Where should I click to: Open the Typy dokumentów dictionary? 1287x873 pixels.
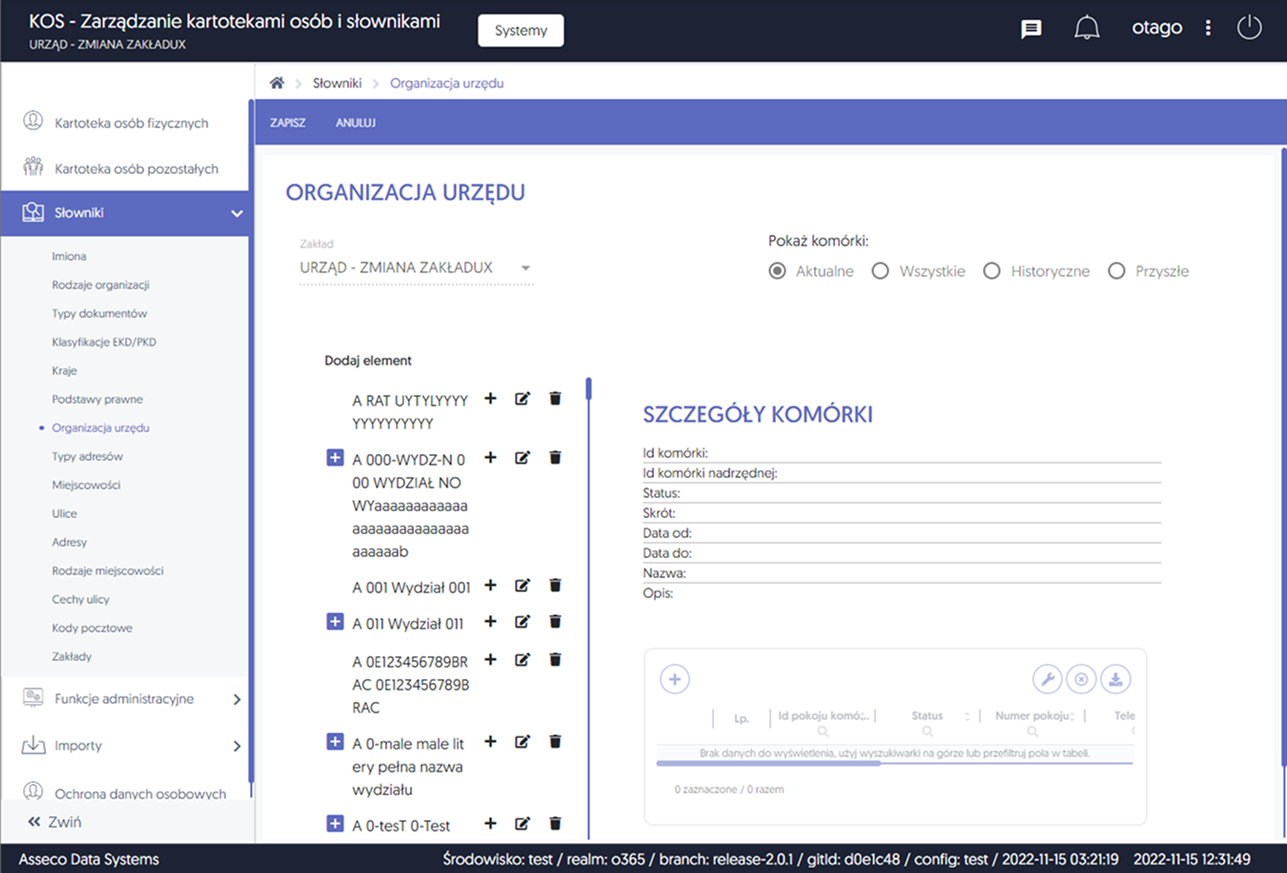[100, 313]
